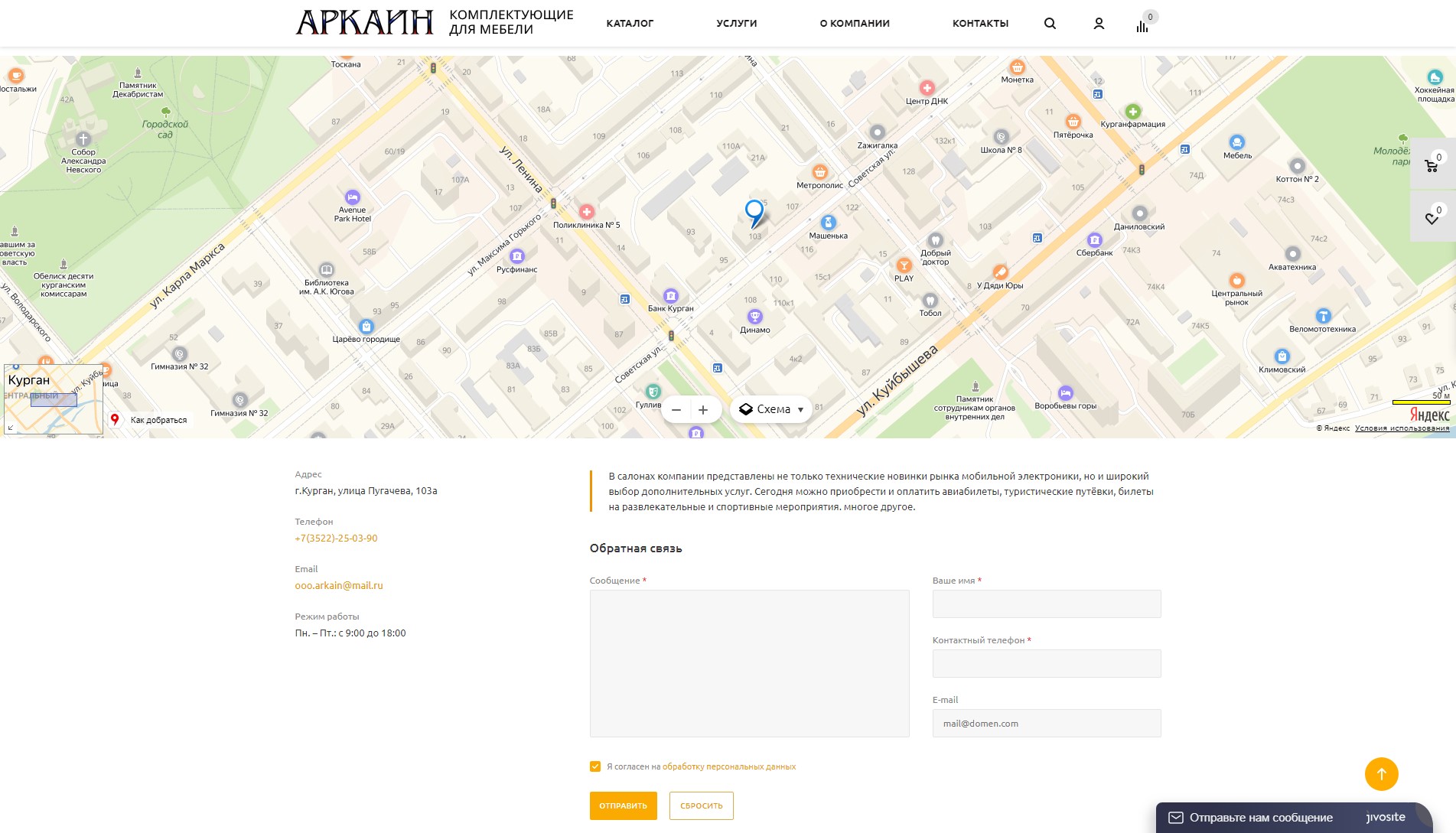Open the УСЛУГИ menu
Viewport: 1456px width, 833px height.
tap(737, 24)
